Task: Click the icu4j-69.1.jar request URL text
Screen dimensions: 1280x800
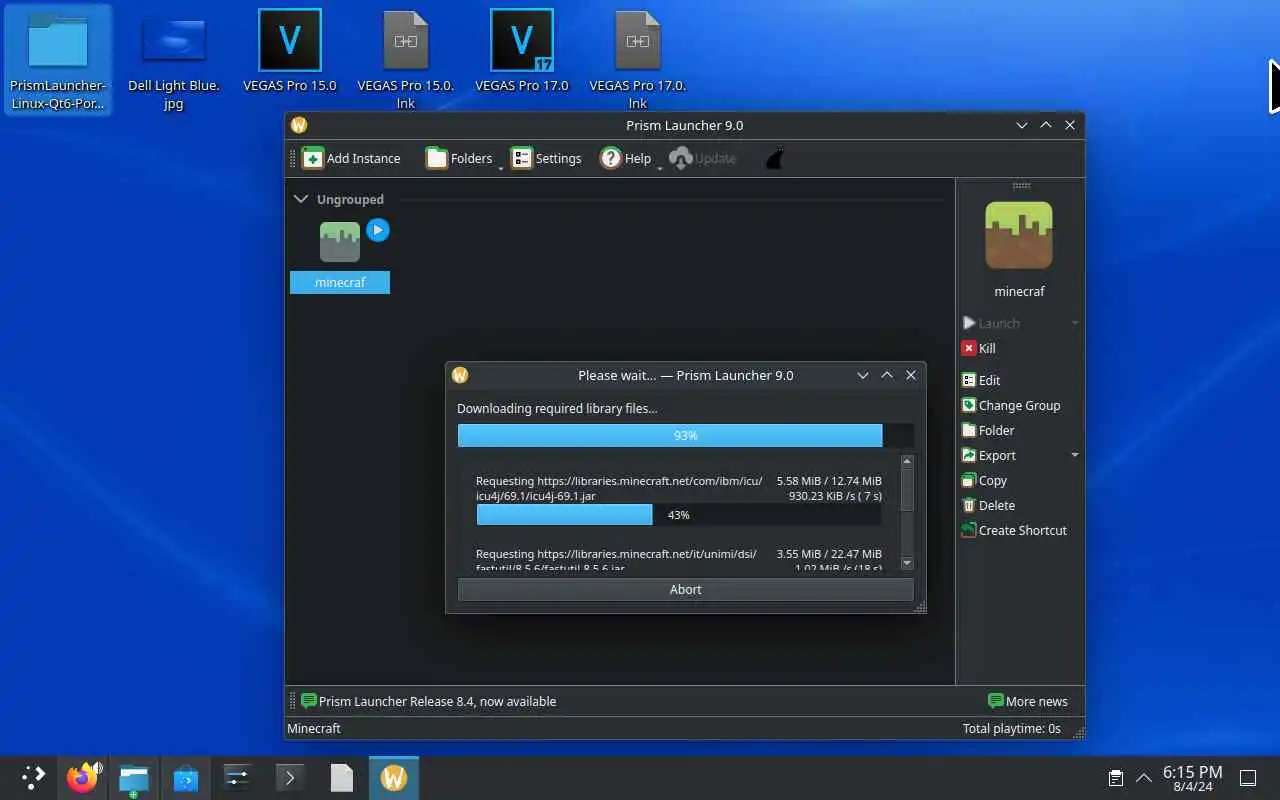Action: 619,488
